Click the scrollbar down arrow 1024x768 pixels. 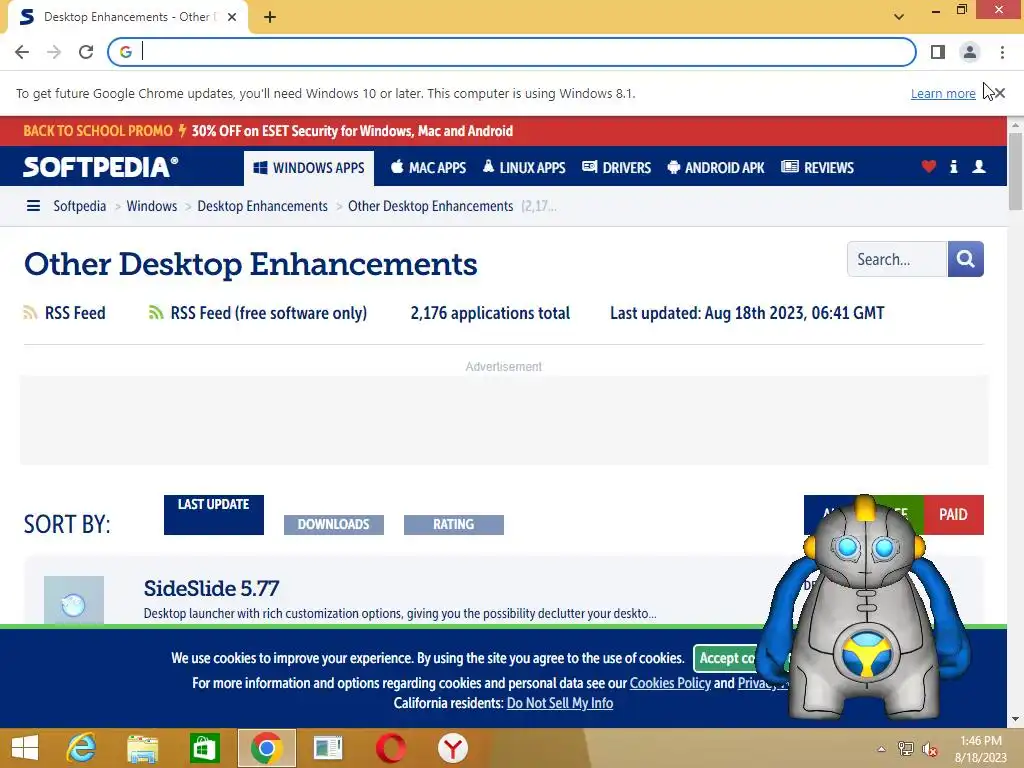click(1015, 719)
